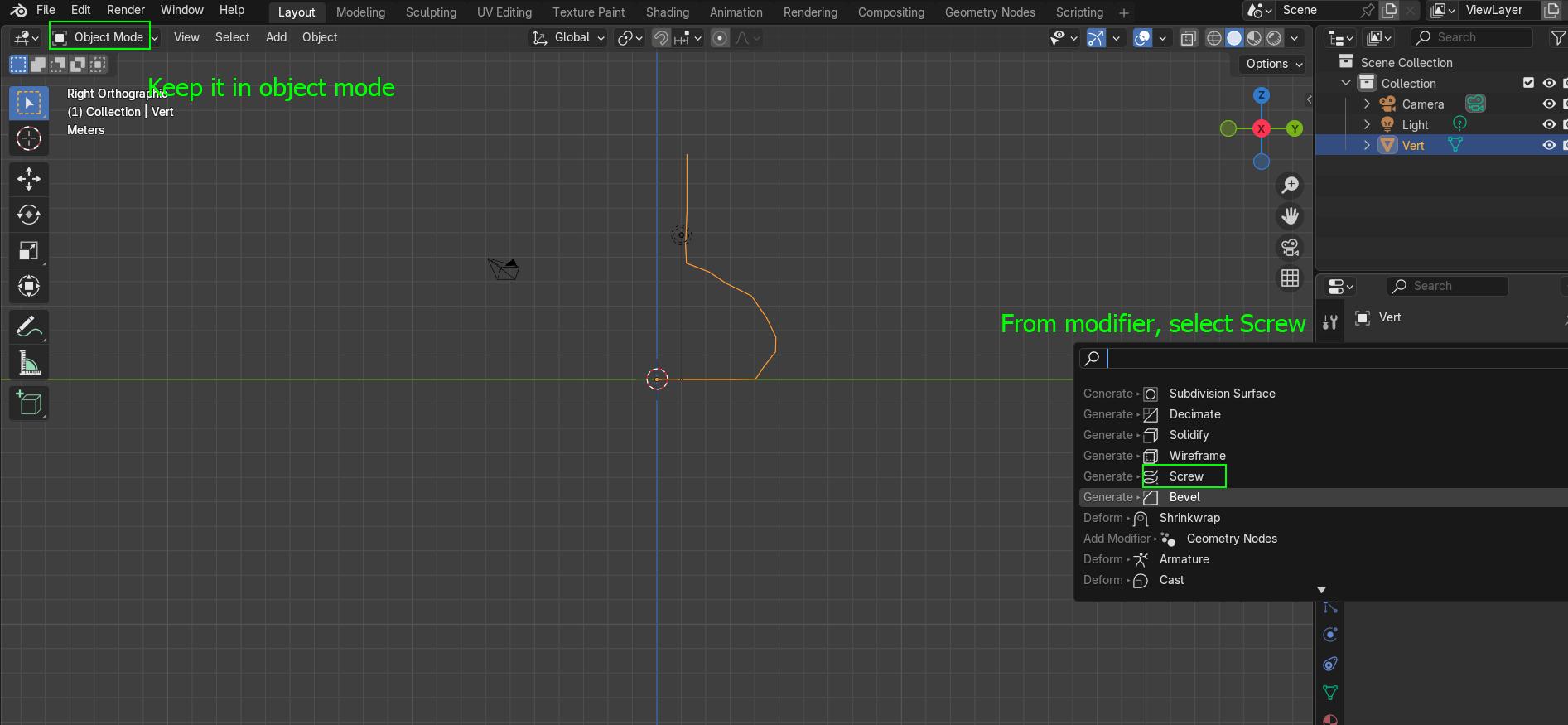Select the Scale tool
The height and width of the screenshot is (725, 1568).
point(29,250)
